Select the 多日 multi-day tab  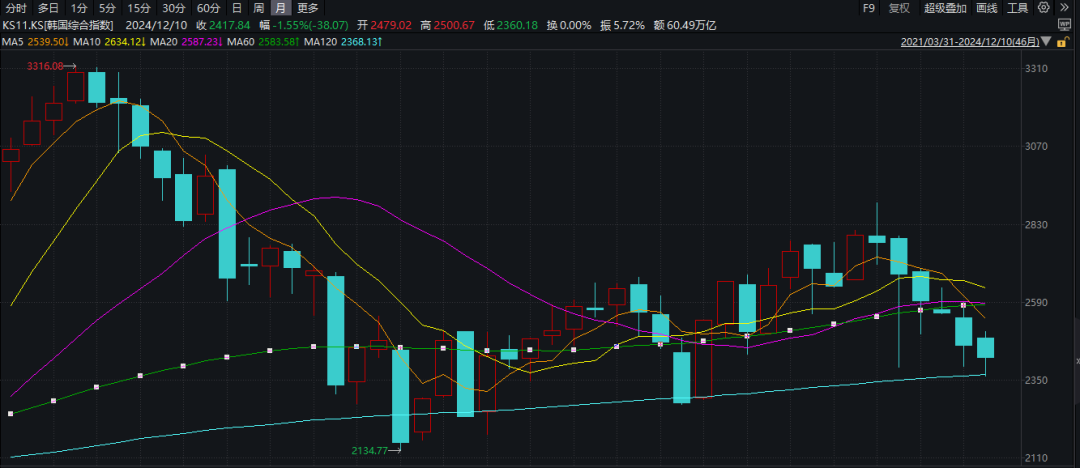tap(48, 8)
